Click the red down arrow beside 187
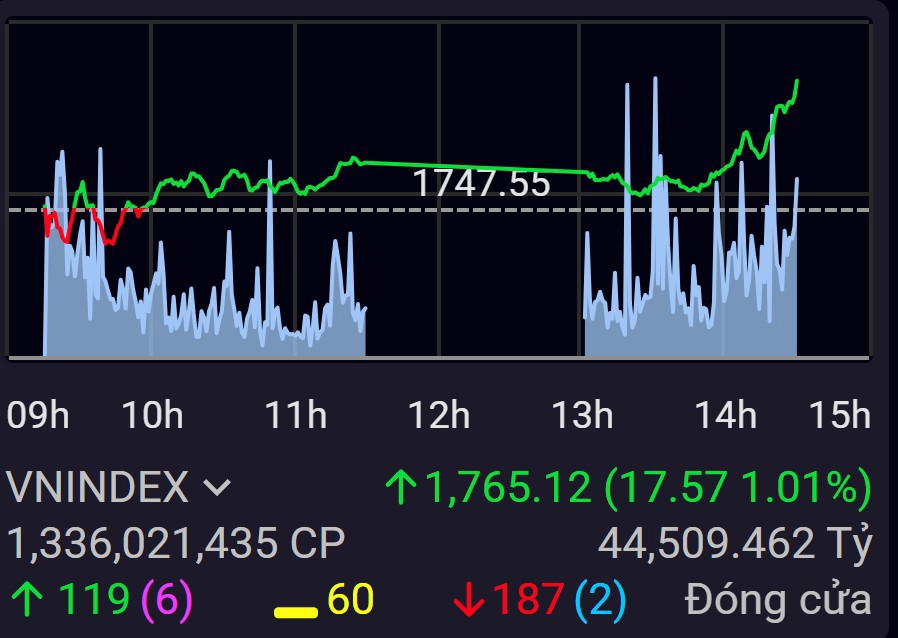This screenshot has width=898, height=638. point(467,599)
